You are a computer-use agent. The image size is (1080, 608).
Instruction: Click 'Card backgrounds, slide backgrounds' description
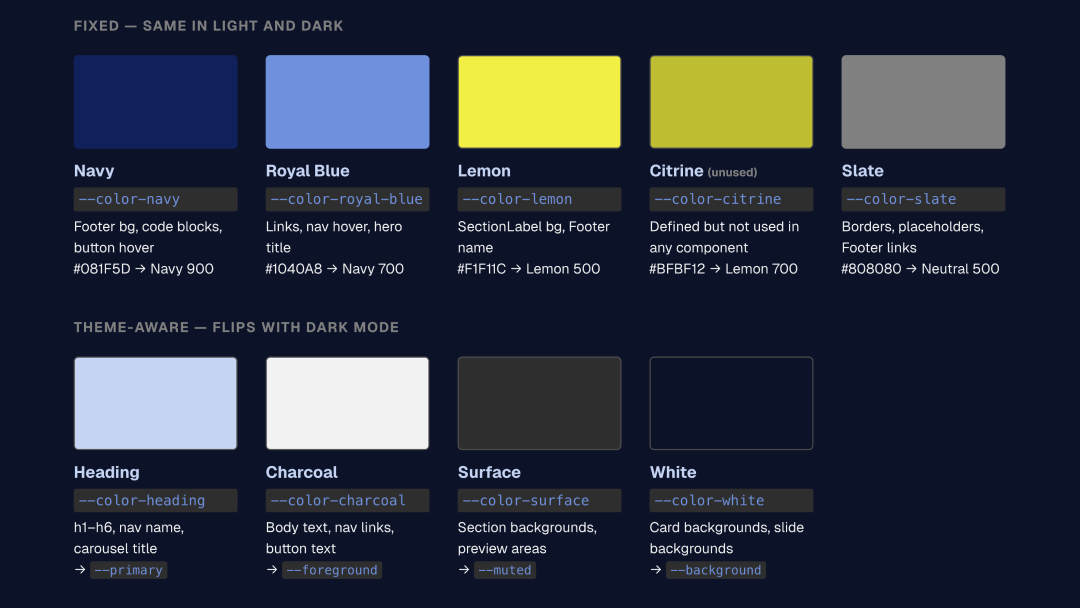pos(727,538)
